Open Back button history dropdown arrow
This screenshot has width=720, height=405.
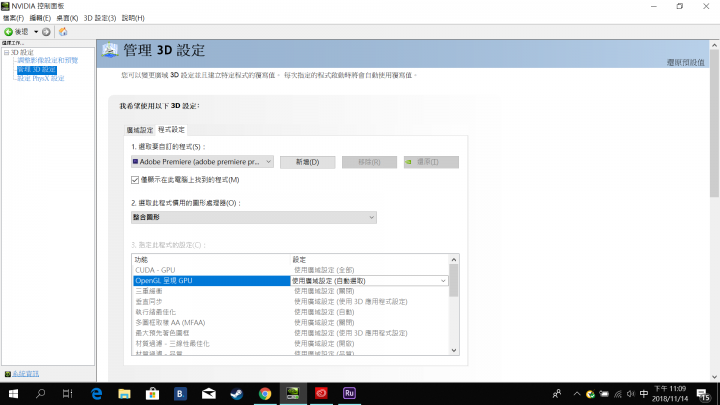point(36,32)
